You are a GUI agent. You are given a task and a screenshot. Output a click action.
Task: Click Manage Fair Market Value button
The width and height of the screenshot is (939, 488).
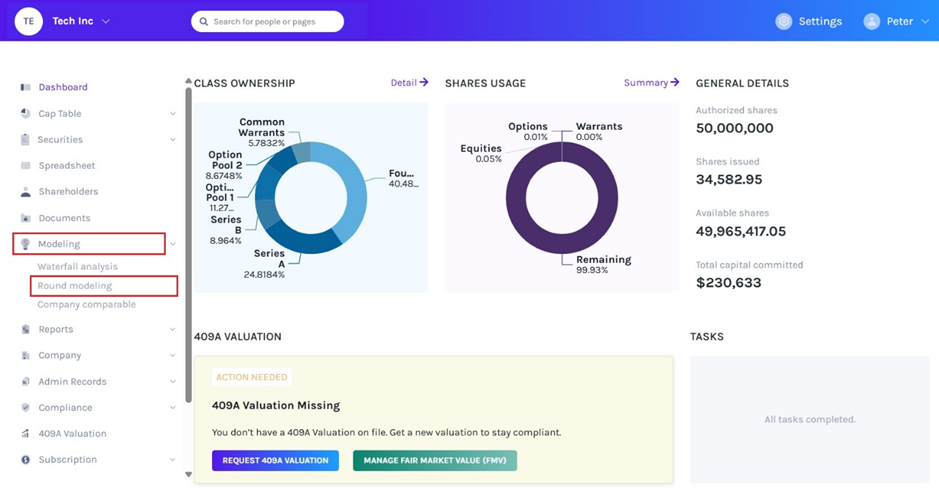[434, 460]
